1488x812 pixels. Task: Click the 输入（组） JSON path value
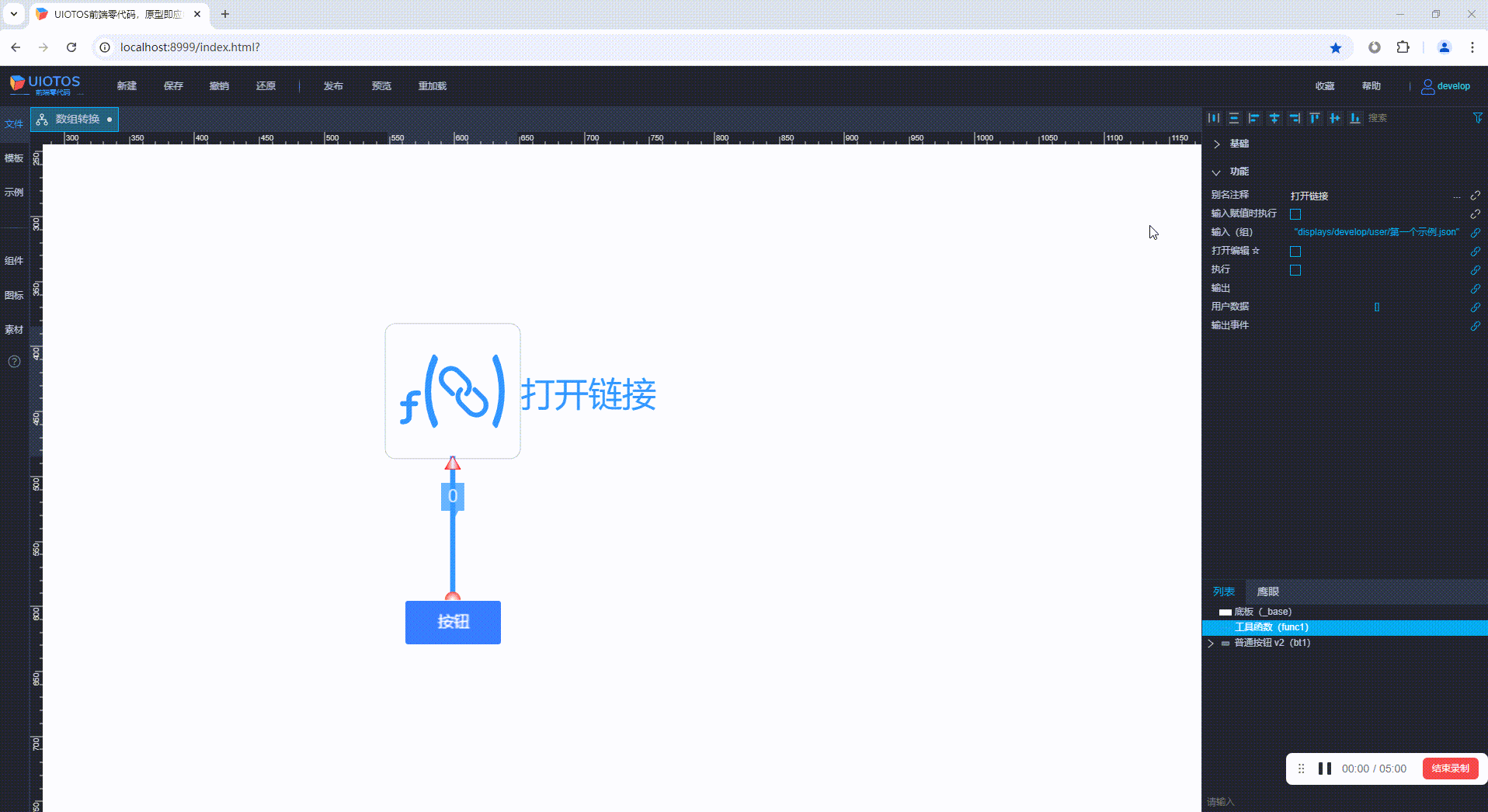(x=1377, y=232)
